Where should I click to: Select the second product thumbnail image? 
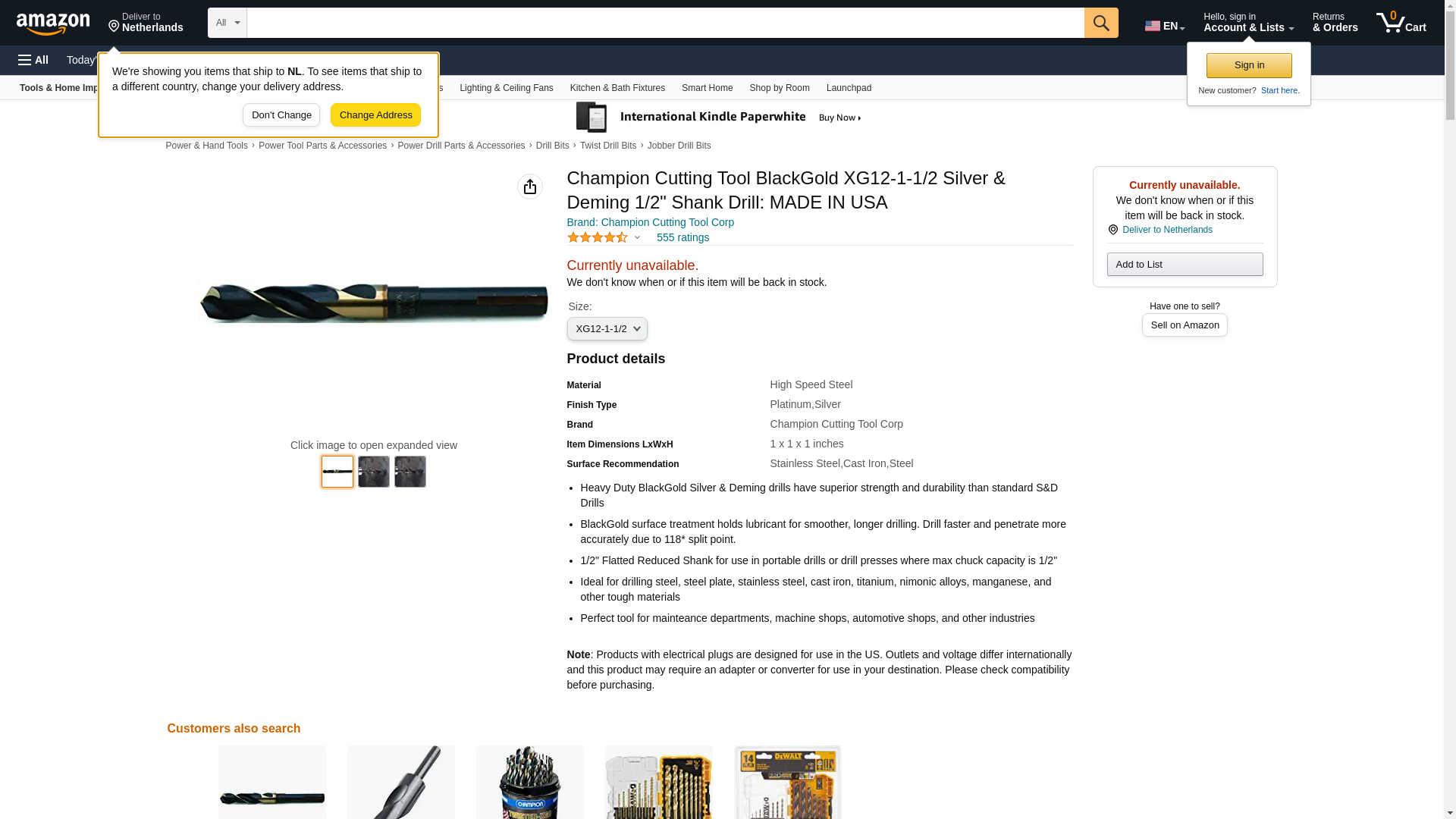[374, 472]
